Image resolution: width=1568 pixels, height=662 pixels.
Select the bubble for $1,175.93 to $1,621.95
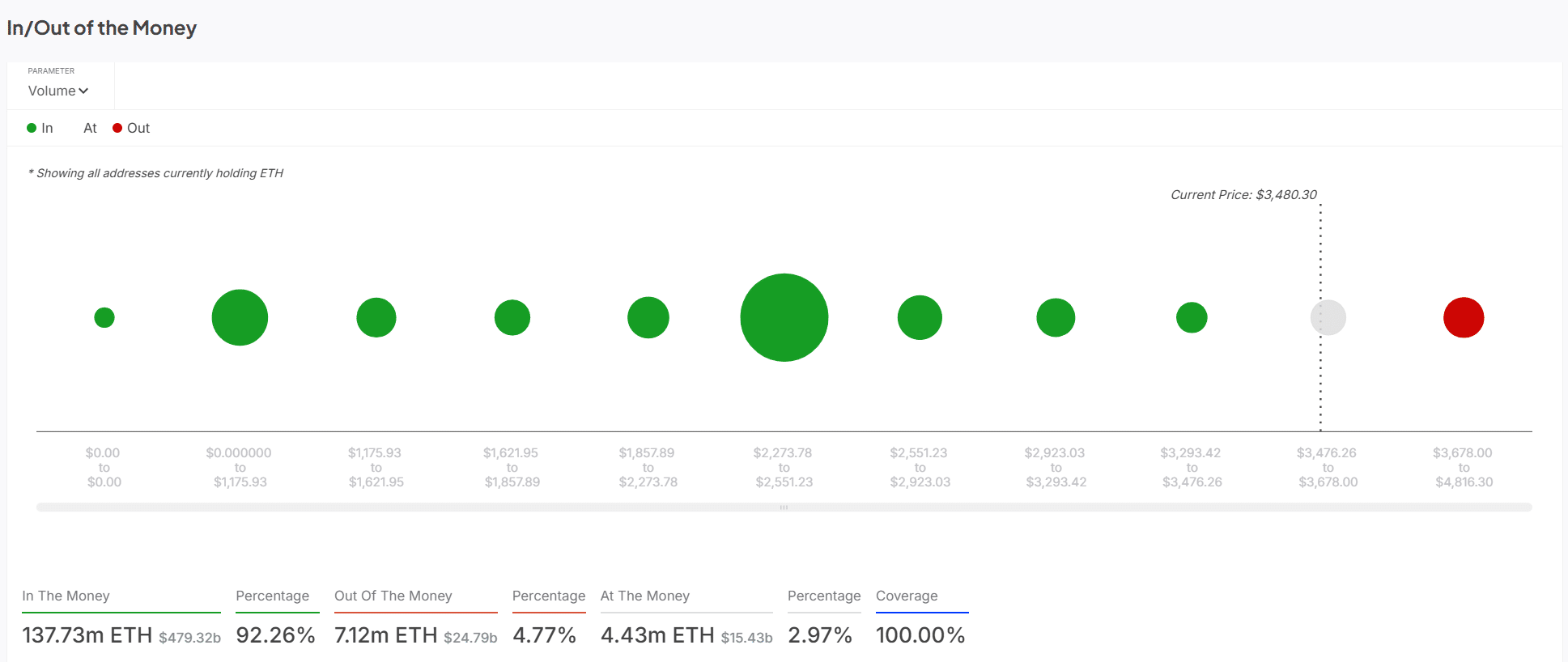[376, 317]
